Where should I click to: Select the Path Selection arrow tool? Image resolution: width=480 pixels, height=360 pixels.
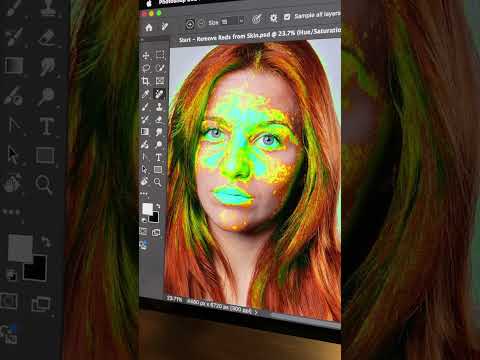[144, 170]
